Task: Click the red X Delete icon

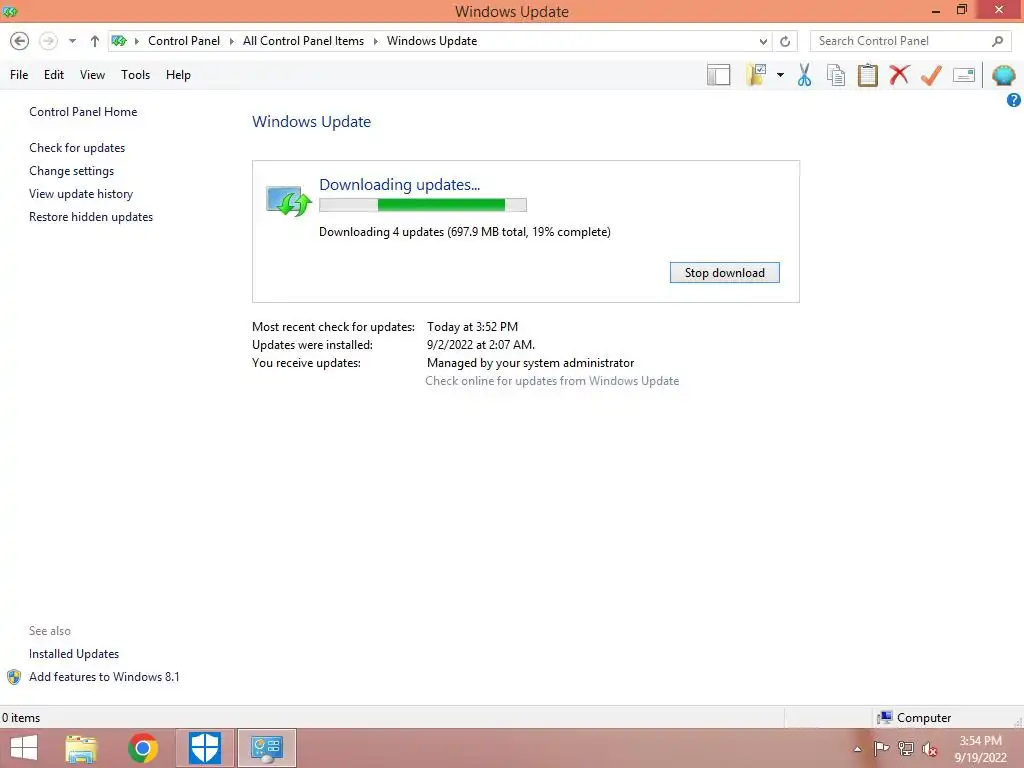Action: 899,74
